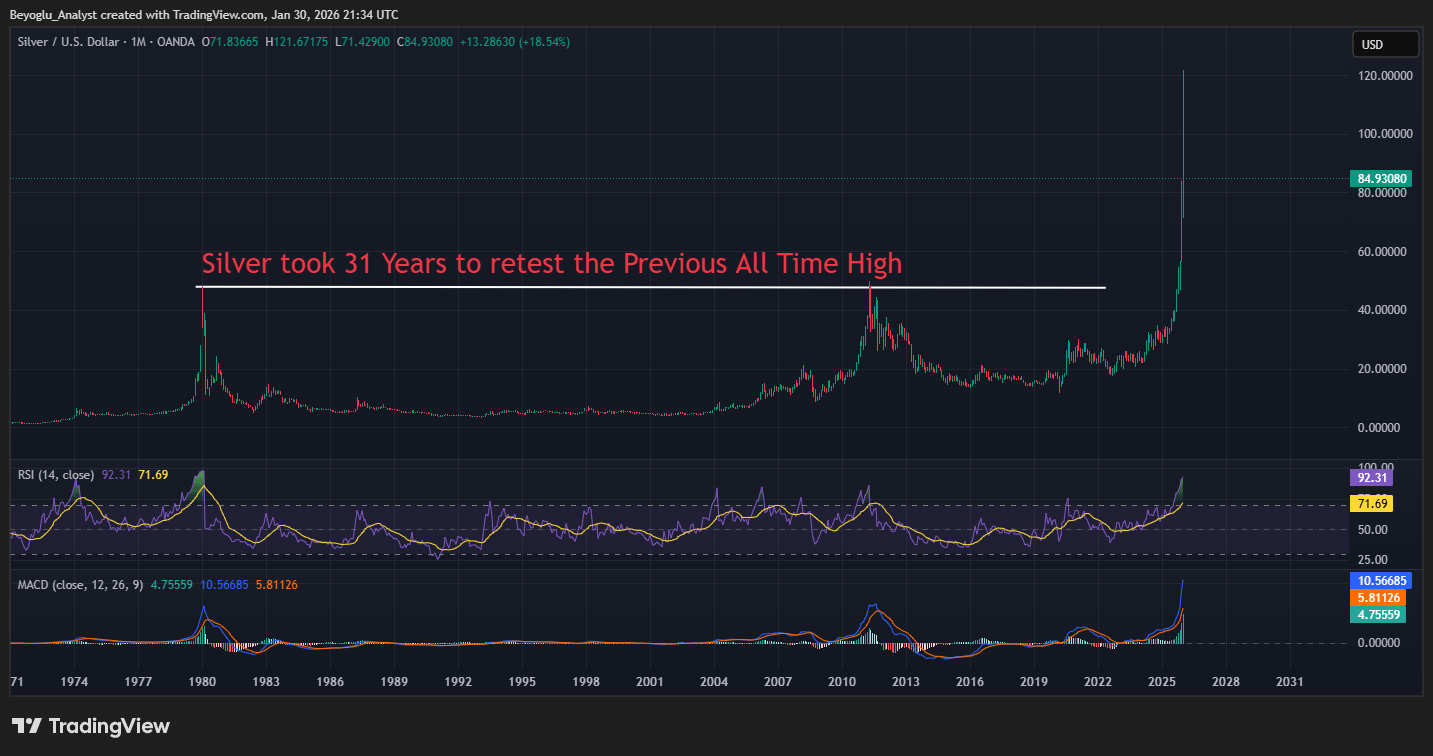Select the white horizontal all-time-high line

[652, 288]
